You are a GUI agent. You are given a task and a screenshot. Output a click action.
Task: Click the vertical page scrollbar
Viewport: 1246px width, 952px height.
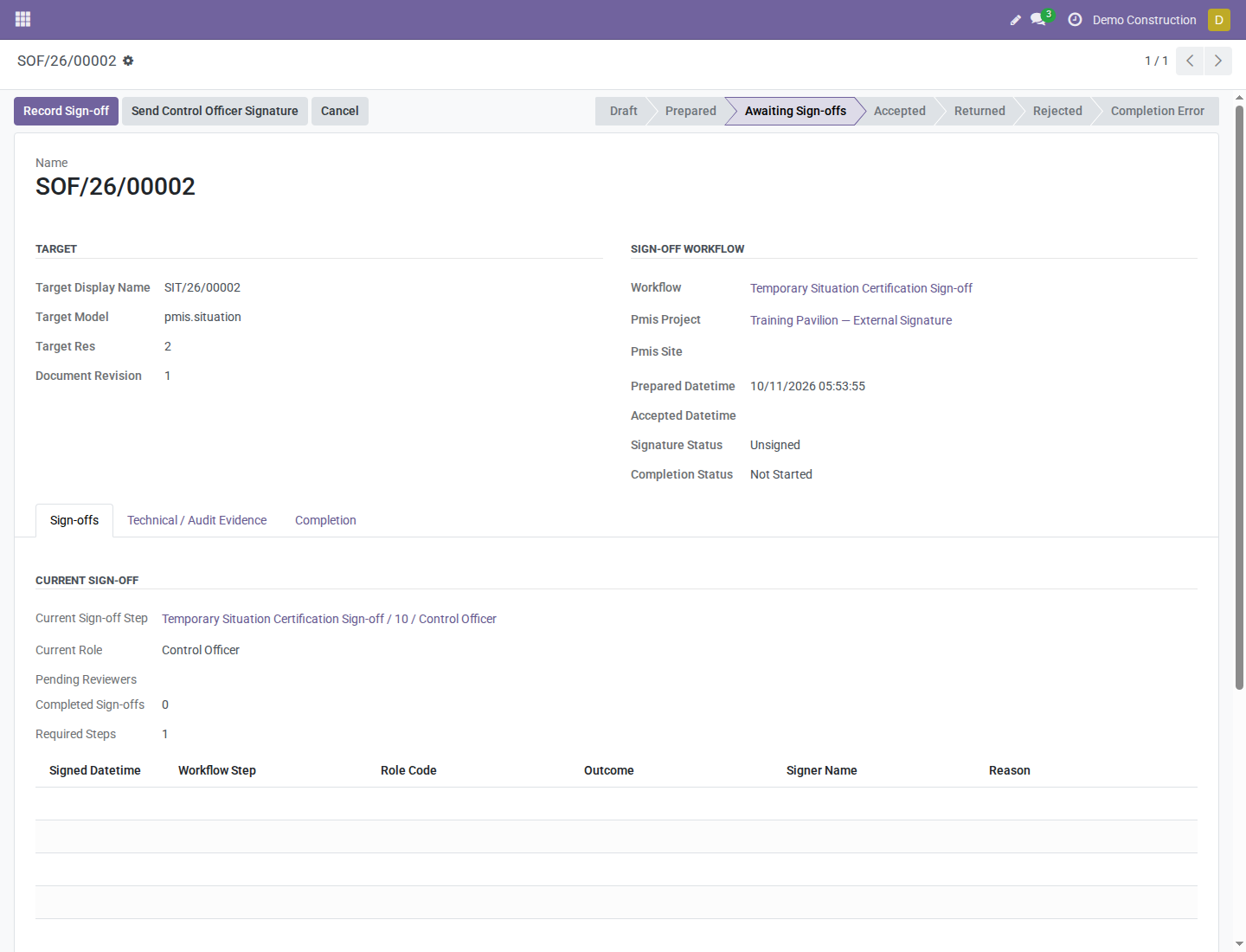[x=1239, y=397]
